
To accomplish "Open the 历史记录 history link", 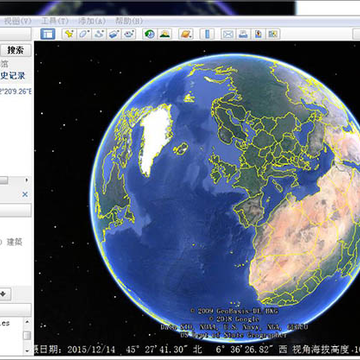I will tap(13, 76).
